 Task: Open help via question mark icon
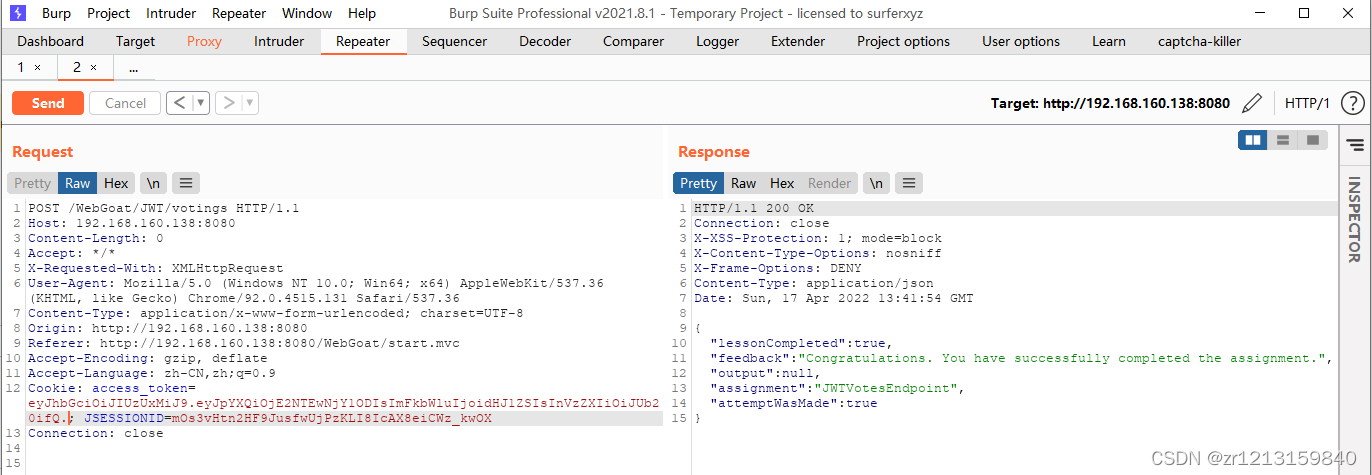tap(1352, 103)
